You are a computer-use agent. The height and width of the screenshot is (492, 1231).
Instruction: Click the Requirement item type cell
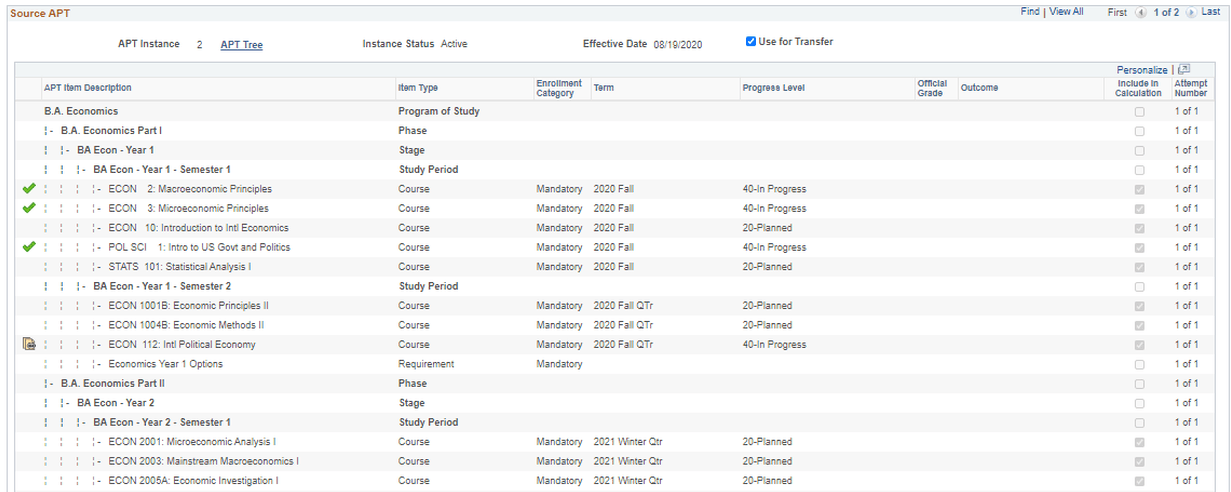point(426,364)
